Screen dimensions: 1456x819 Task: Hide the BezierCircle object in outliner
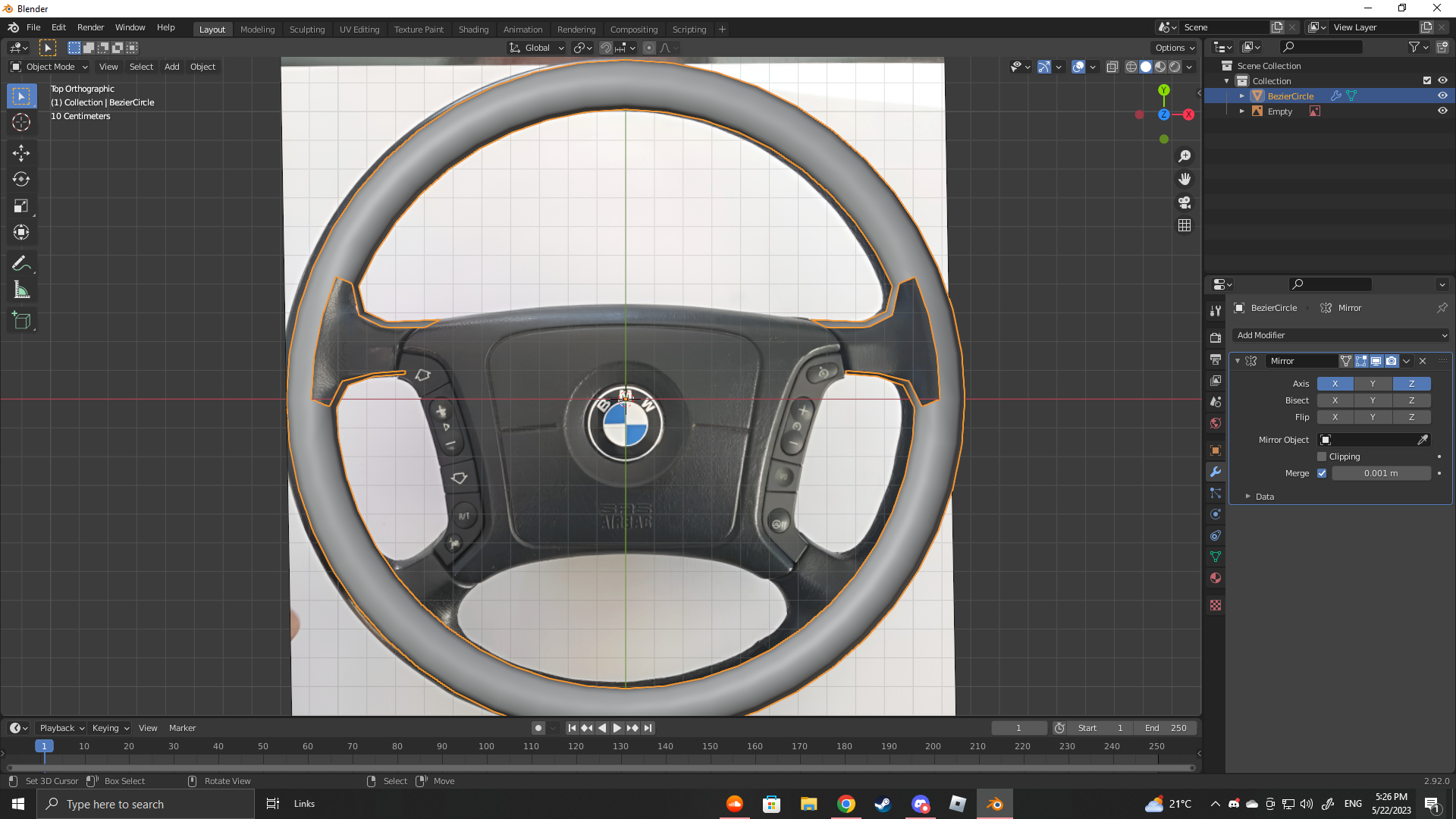pos(1442,96)
